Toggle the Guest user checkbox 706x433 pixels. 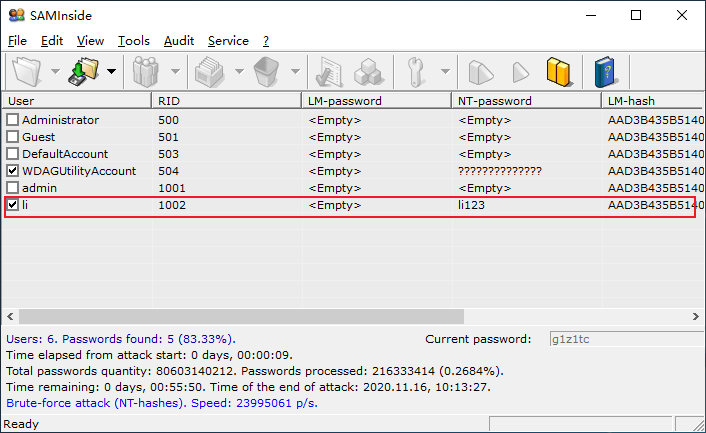click(13, 137)
